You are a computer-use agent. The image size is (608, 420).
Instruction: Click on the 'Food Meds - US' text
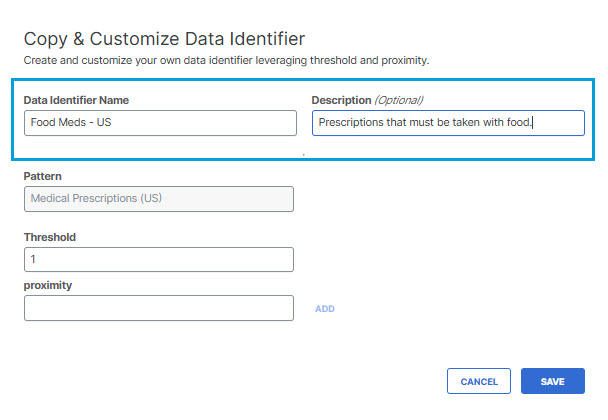click(71, 122)
